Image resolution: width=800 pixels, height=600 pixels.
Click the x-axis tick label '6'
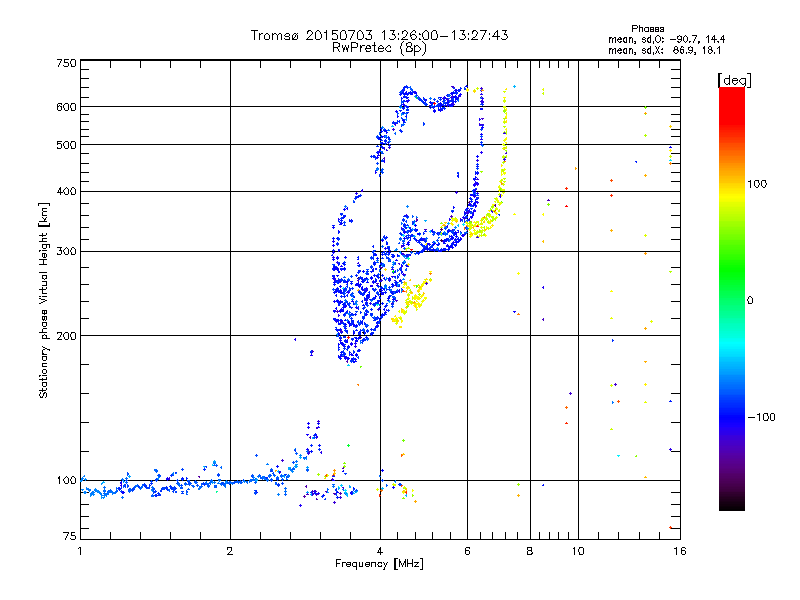tap(467, 551)
